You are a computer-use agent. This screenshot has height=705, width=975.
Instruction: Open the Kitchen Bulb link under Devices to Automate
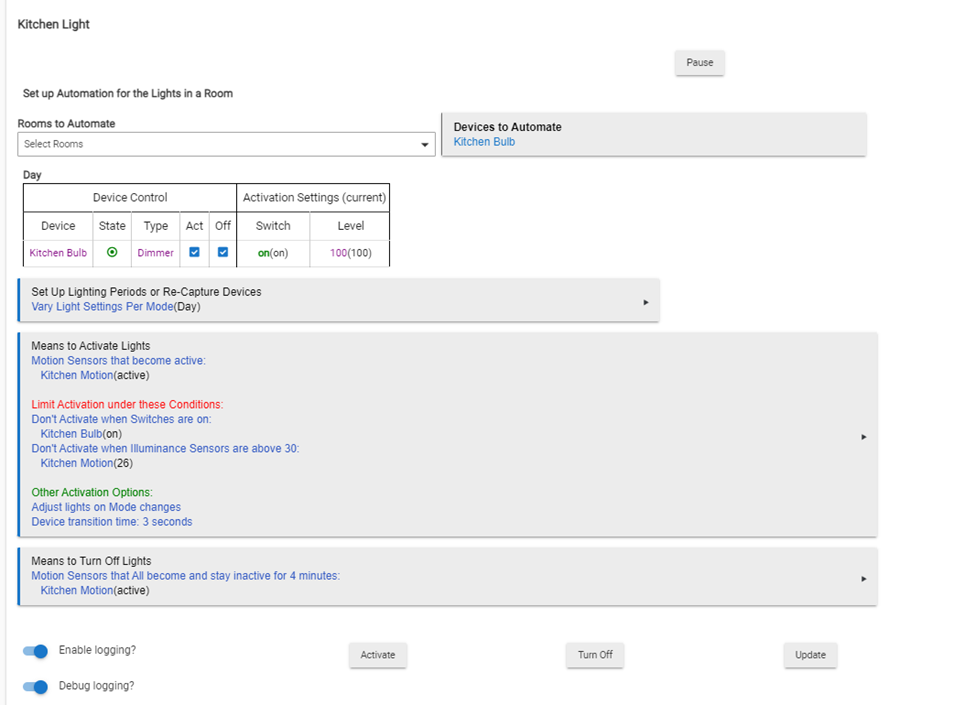point(484,142)
